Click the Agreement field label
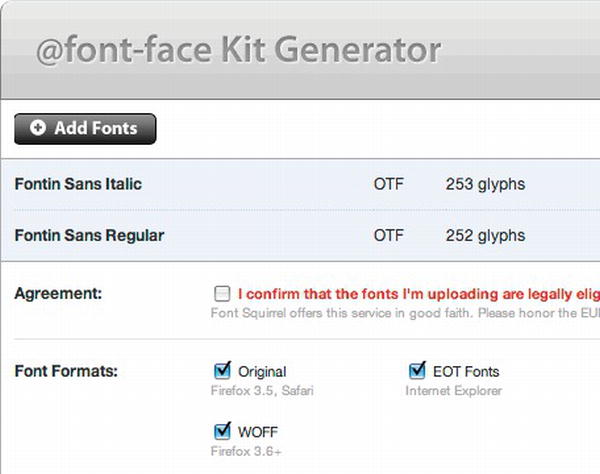Viewport: 600px width, 474px height. pos(60,294)
